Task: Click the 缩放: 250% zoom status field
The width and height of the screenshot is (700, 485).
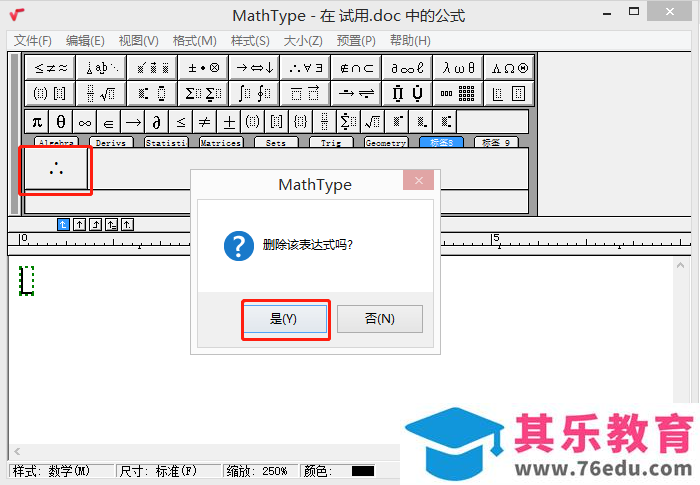Action: [260, 471]
